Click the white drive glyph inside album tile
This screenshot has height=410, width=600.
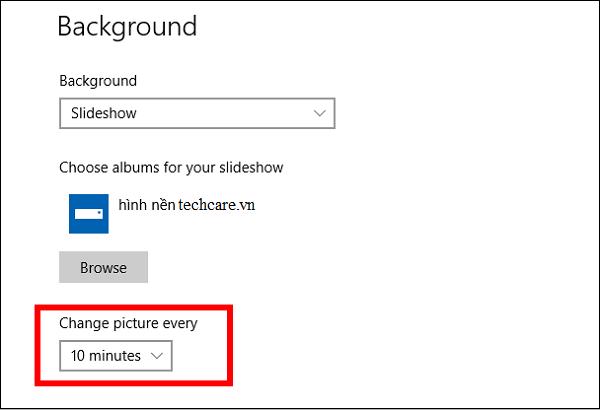point(89,214)
